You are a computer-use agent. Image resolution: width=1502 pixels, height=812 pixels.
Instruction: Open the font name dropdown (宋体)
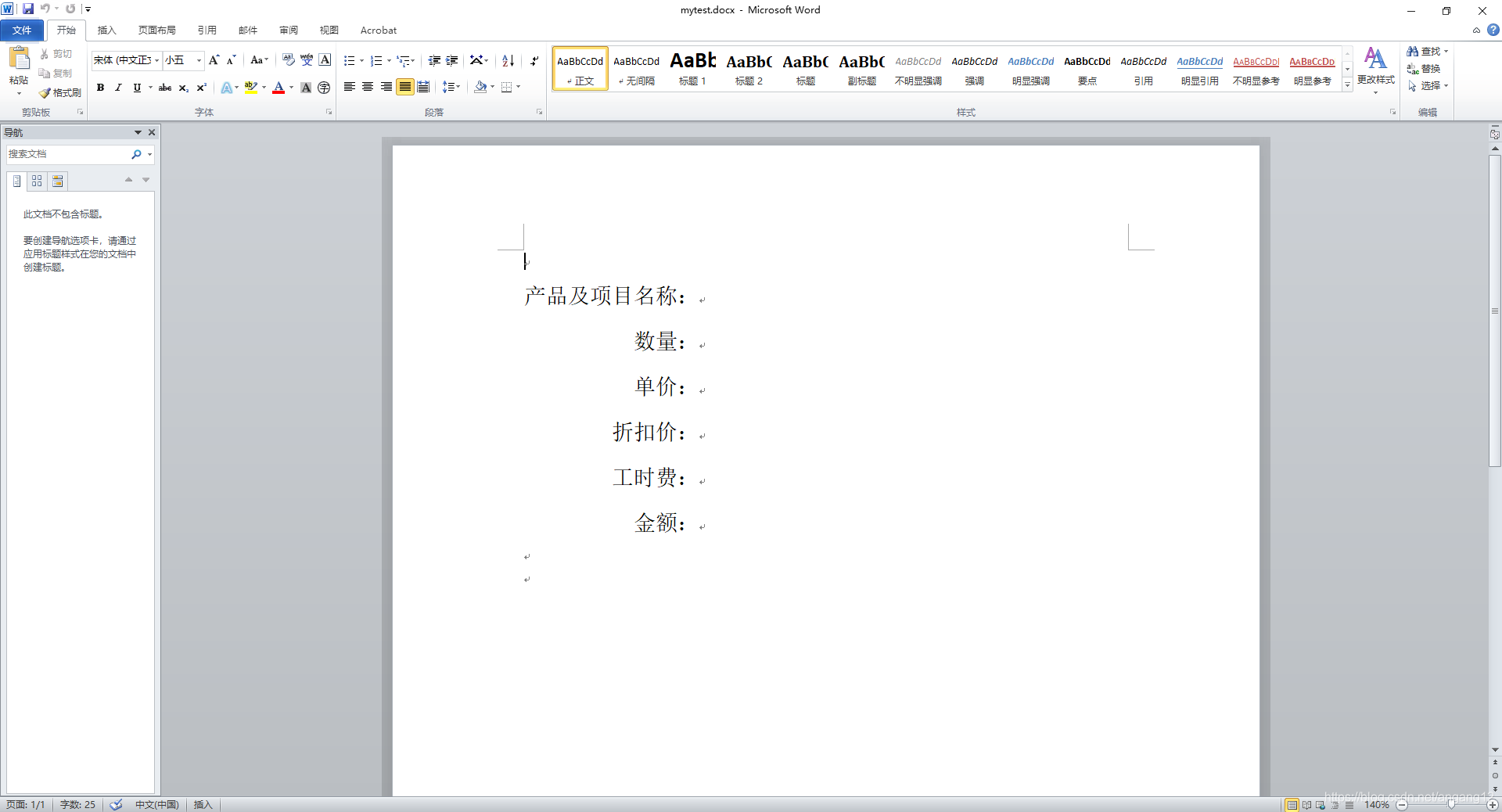tap(157, 60)
